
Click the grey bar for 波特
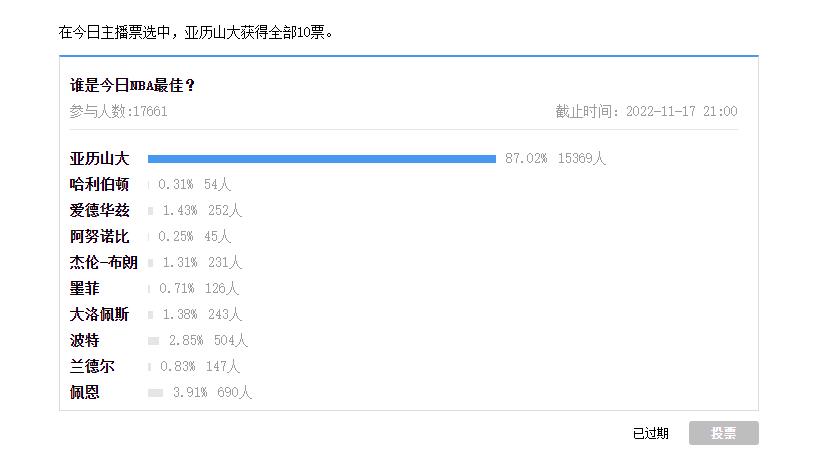click(153, 340)
